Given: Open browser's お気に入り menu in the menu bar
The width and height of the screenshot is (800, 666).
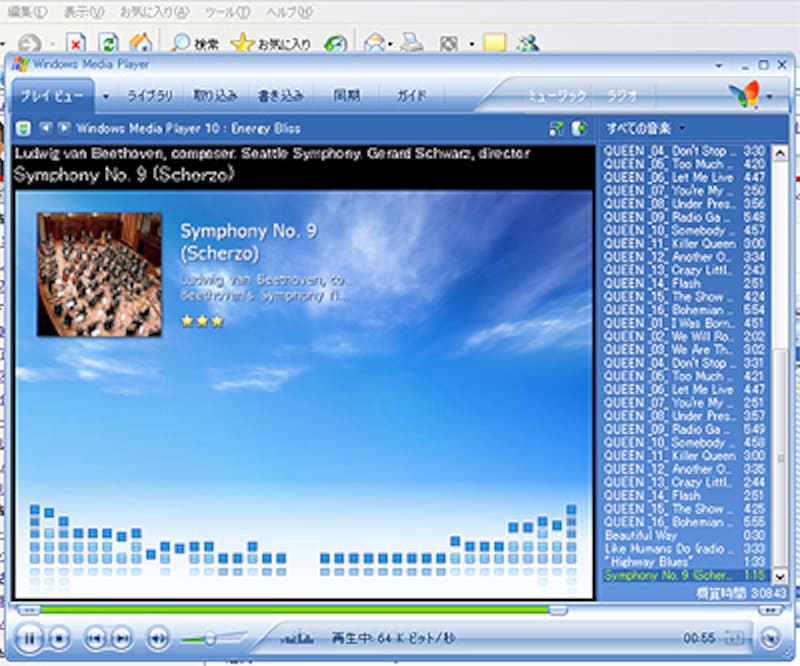Looking at the screenshot, I should pyautogui.click(x=154, y=12).
